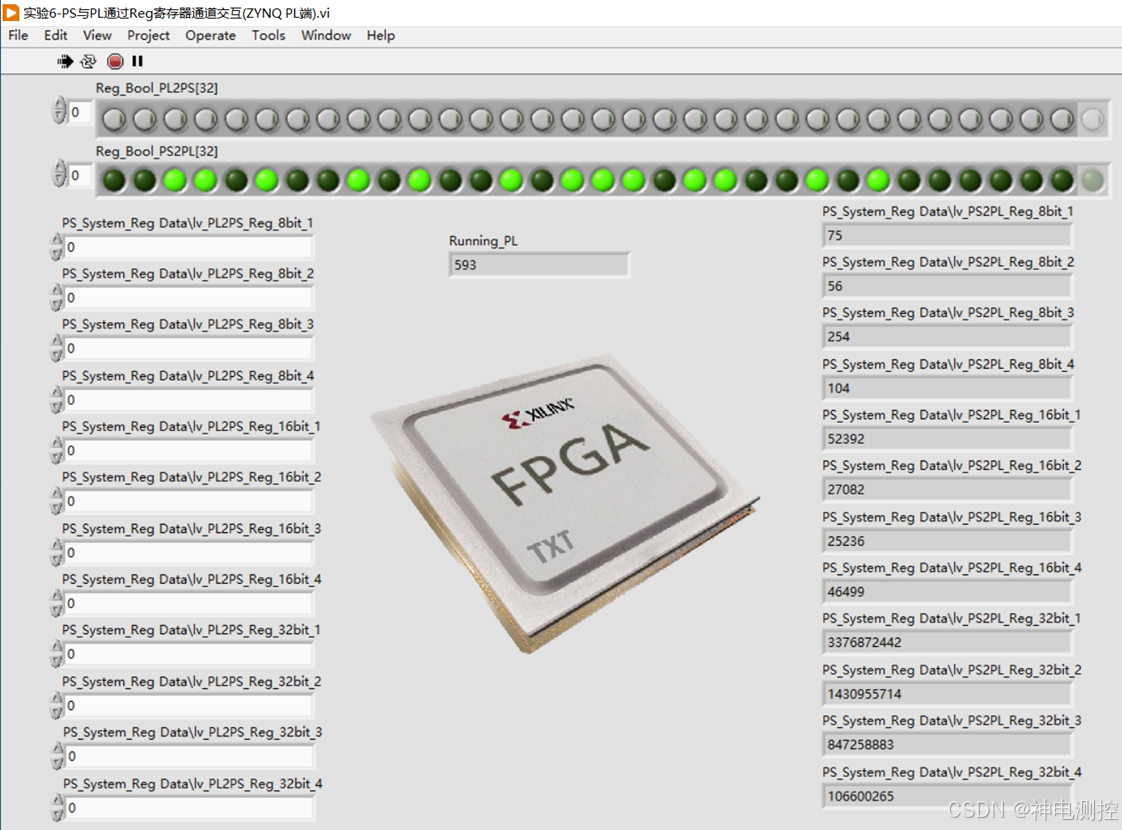This screenshot has width=1122, height=830.
Task: Open the Operate menu
Action: point(210,35)
